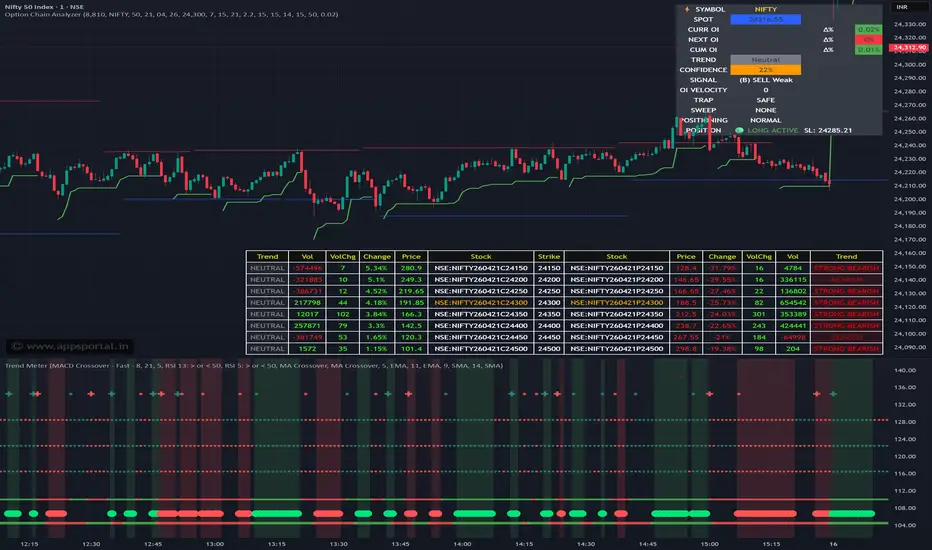Click the call volume -574496 cell
Viewport: 932px width, 550px height.
307,268
